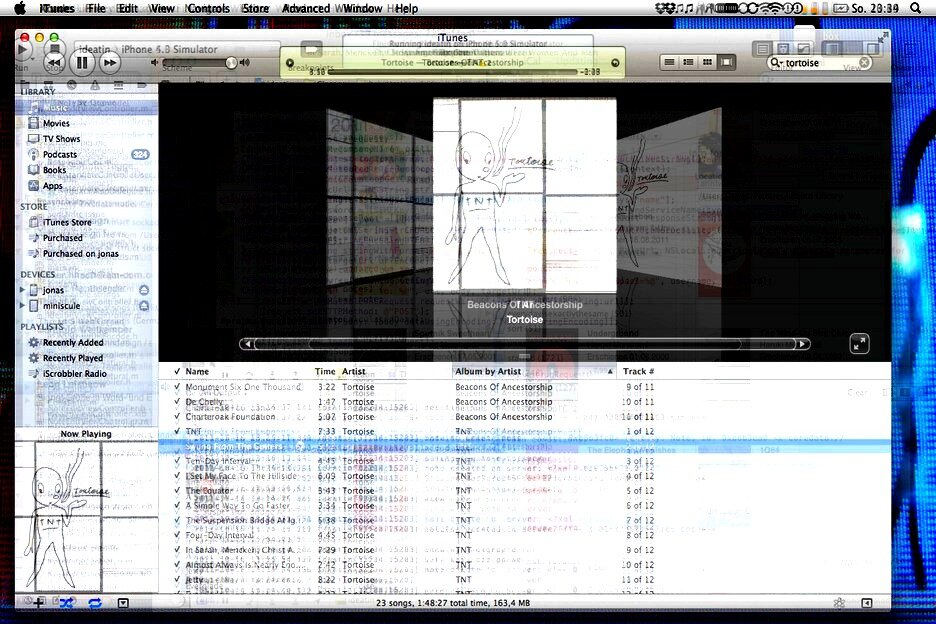The height and width of the screenshot is (624, 936).
Task: Click the Cover Flow scrollbar track
Action: (x=524, y=344)
